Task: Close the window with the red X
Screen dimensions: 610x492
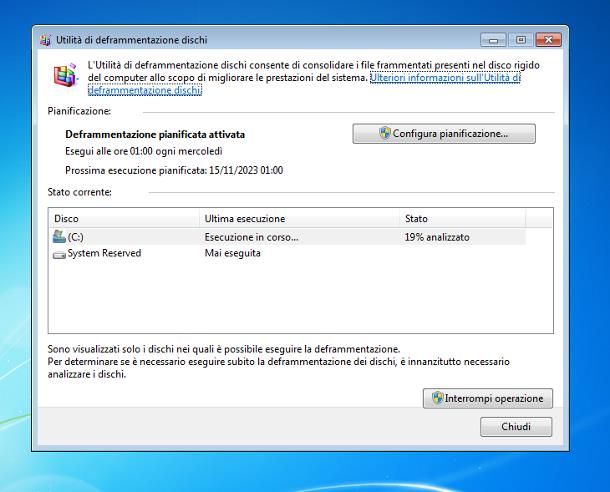Action: pos(548,40)
